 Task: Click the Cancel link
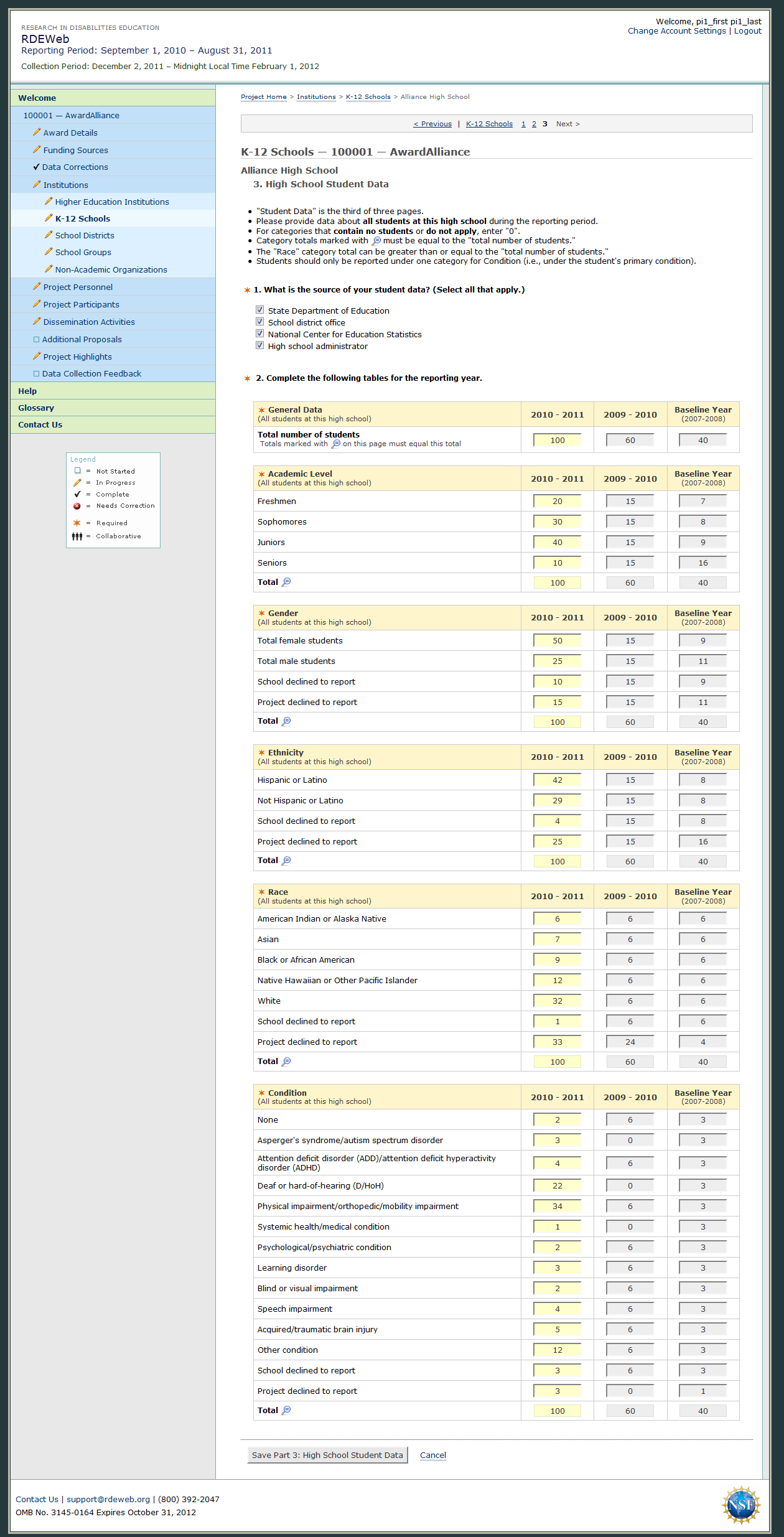click(433, 1455)
